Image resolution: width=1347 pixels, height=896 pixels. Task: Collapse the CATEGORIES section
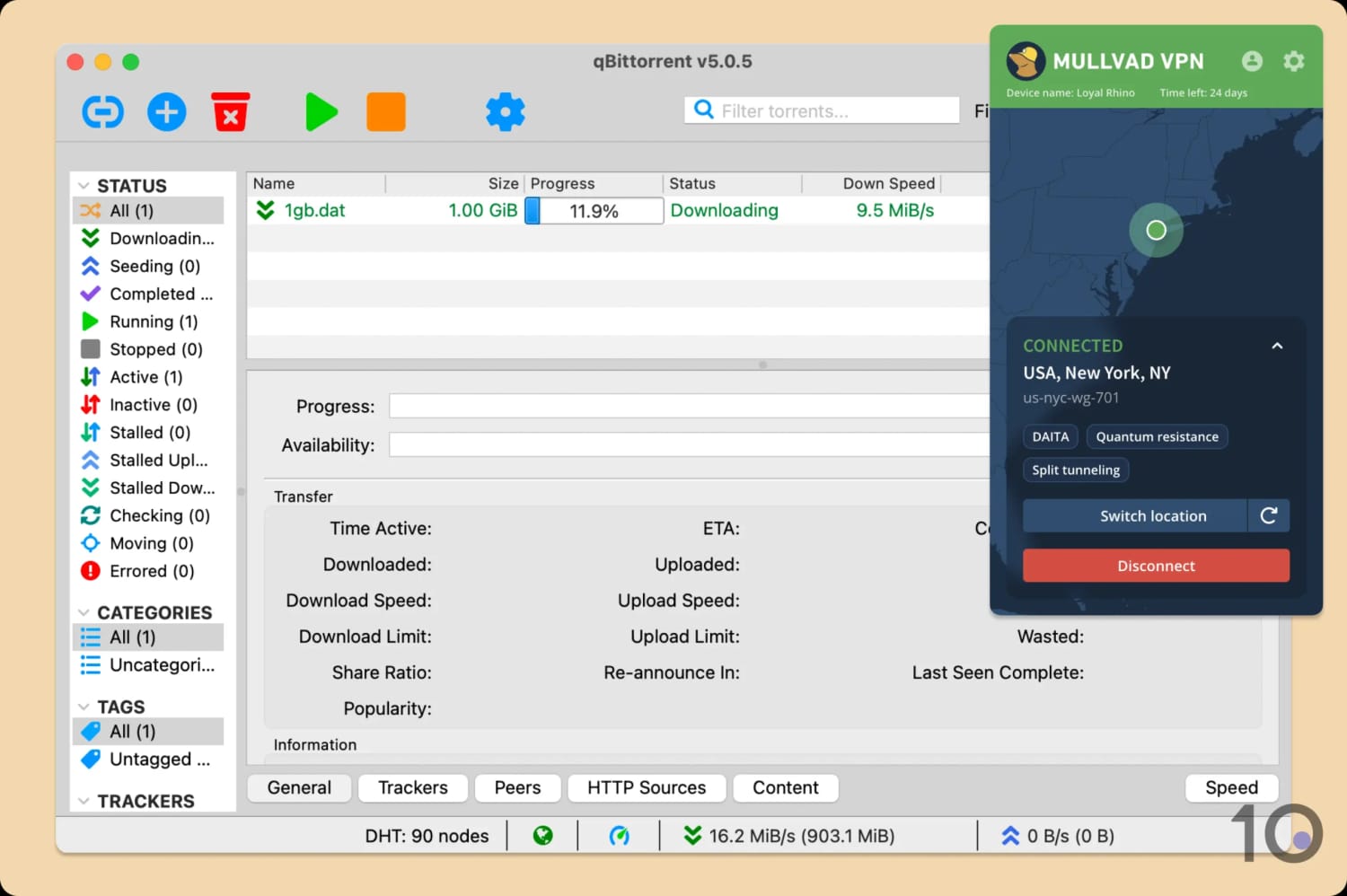[84, 612]
